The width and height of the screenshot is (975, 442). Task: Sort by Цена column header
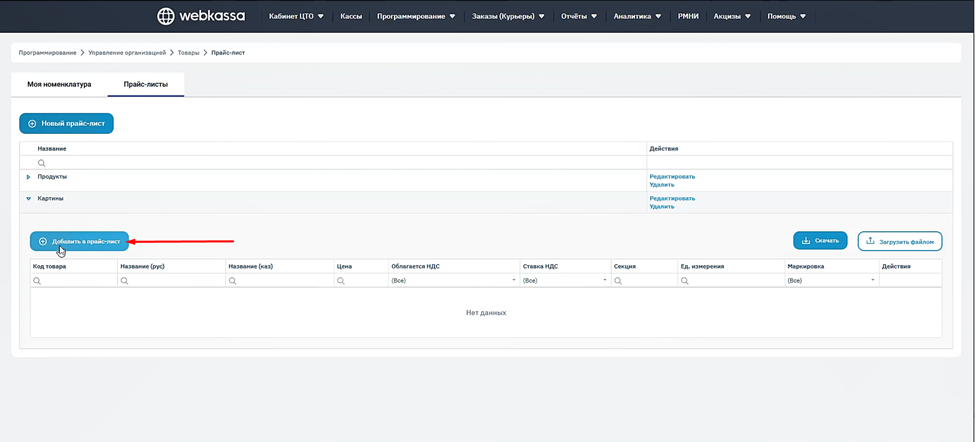coord(344,266)
